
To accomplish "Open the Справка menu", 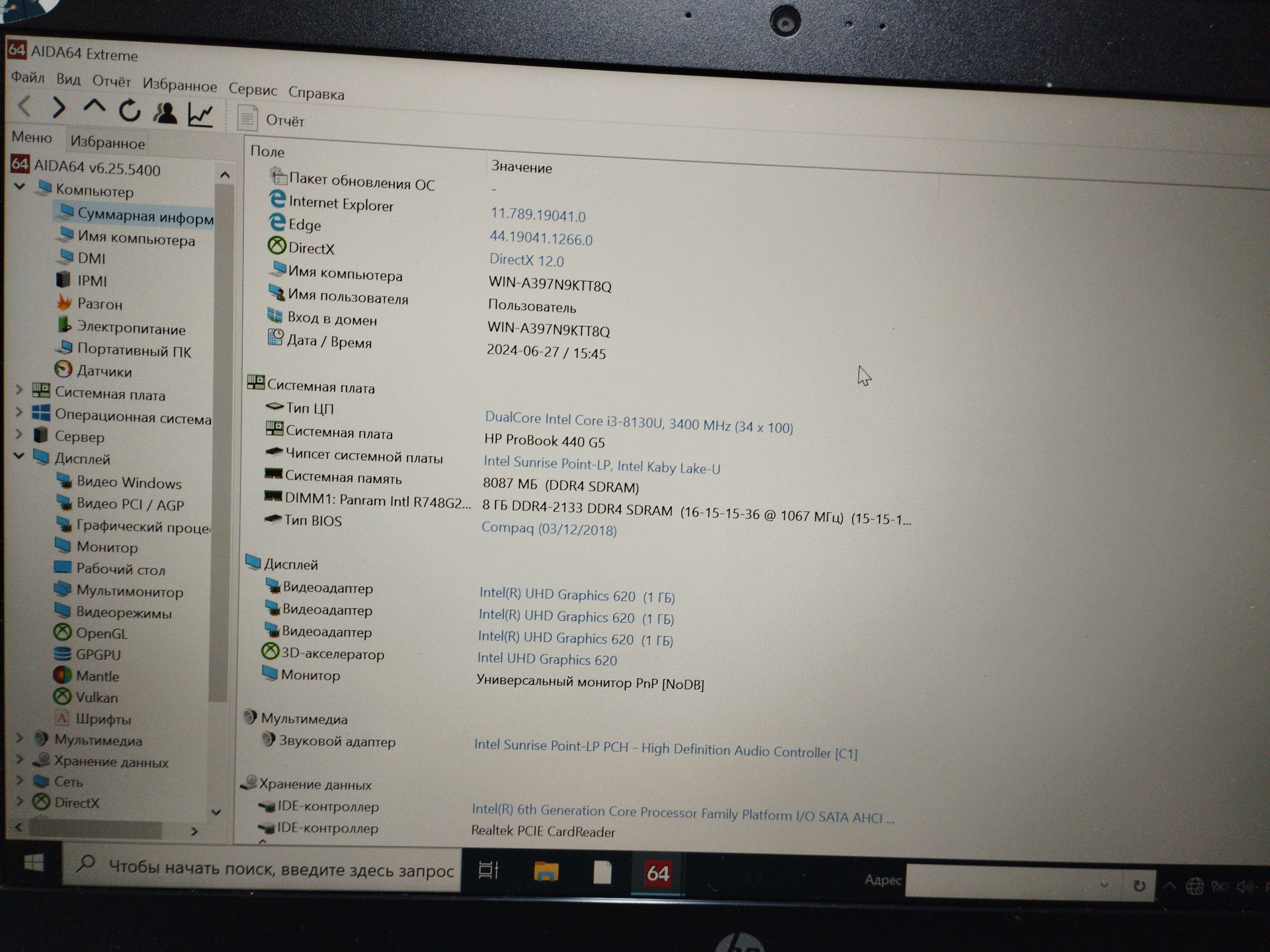I will pyautogui.click(x=316, y=94).
